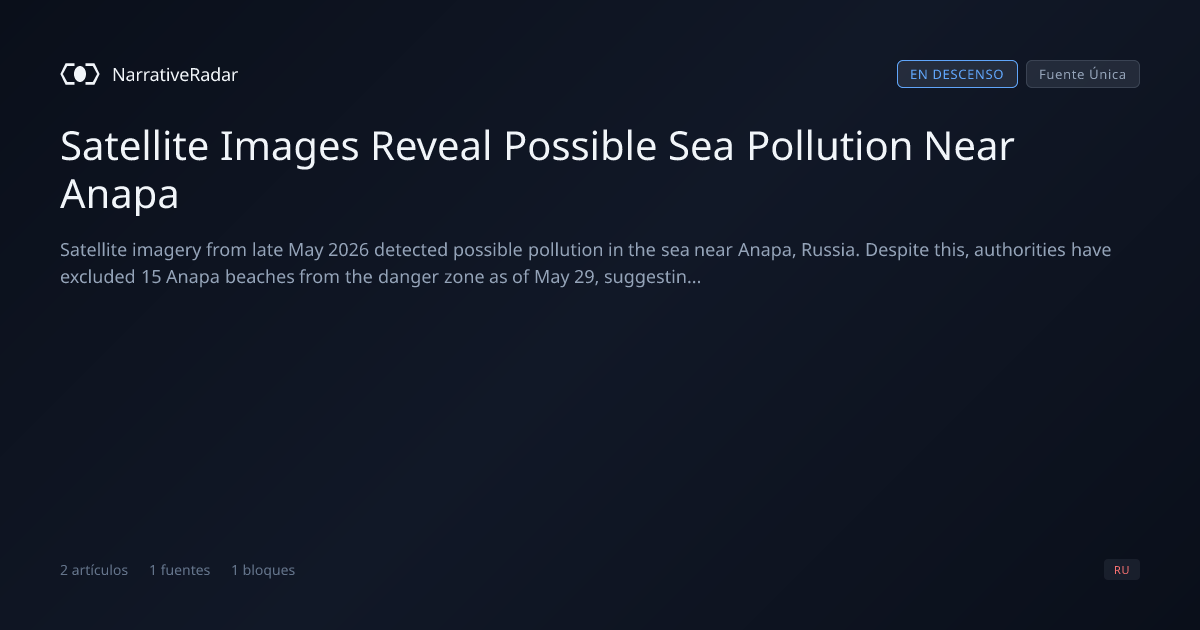
Task: Open the NarrativeRadar brand name link
Action: (x=175, y=74)
